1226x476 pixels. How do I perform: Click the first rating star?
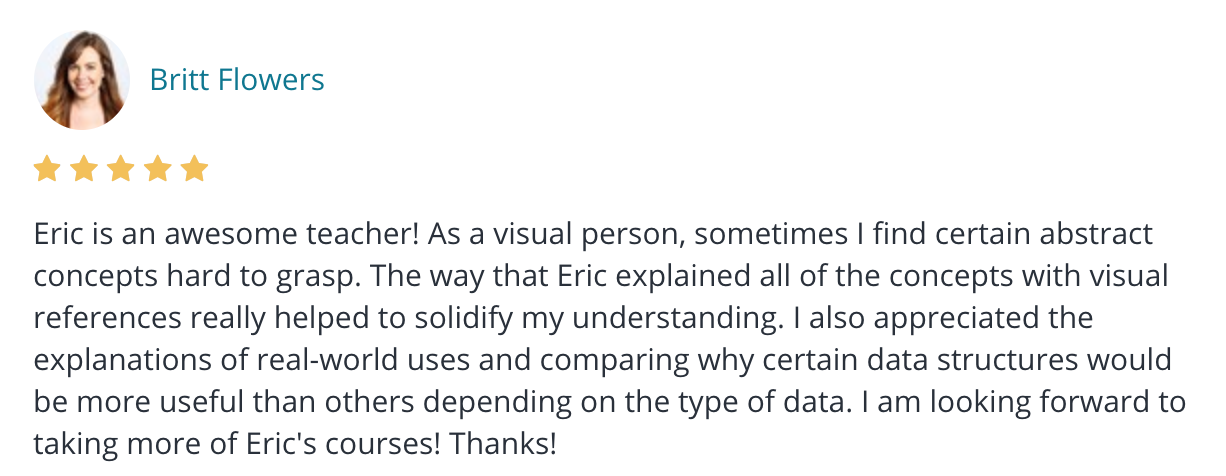coord(47,169)
